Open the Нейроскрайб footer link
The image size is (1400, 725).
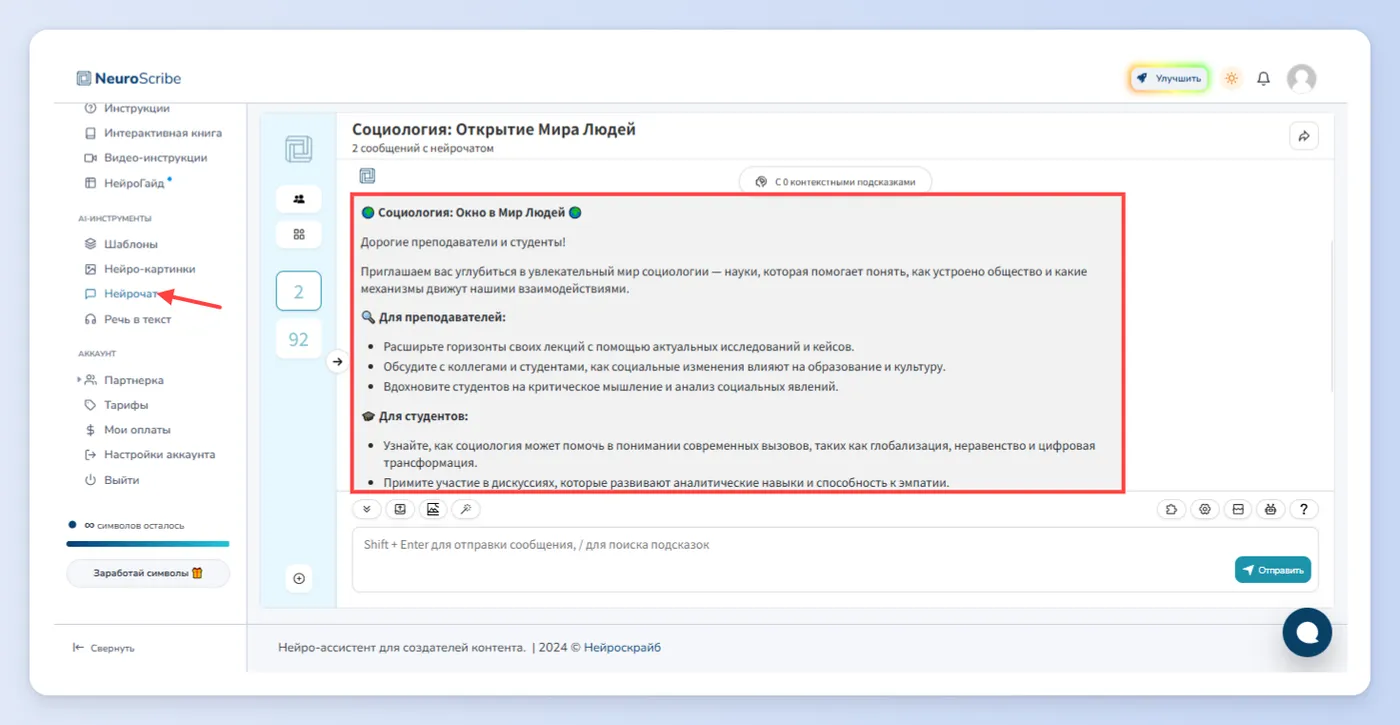[622, 647]
